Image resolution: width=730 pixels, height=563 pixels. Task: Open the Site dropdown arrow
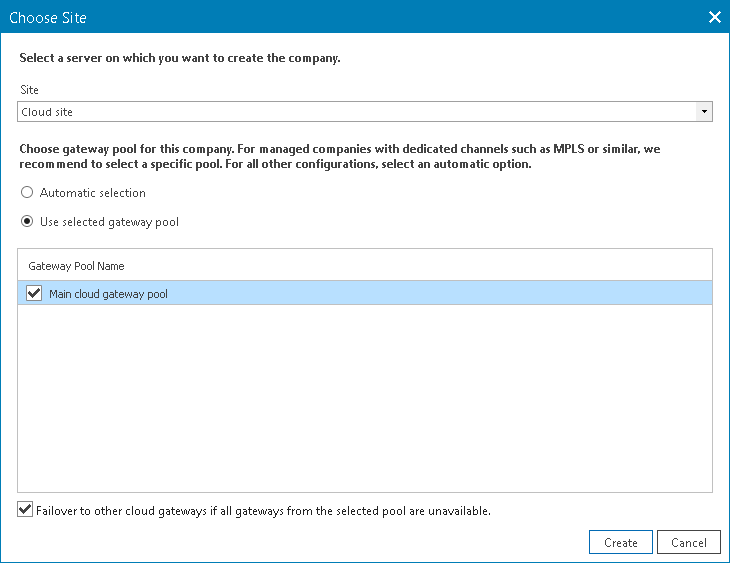tap(704, 112)
